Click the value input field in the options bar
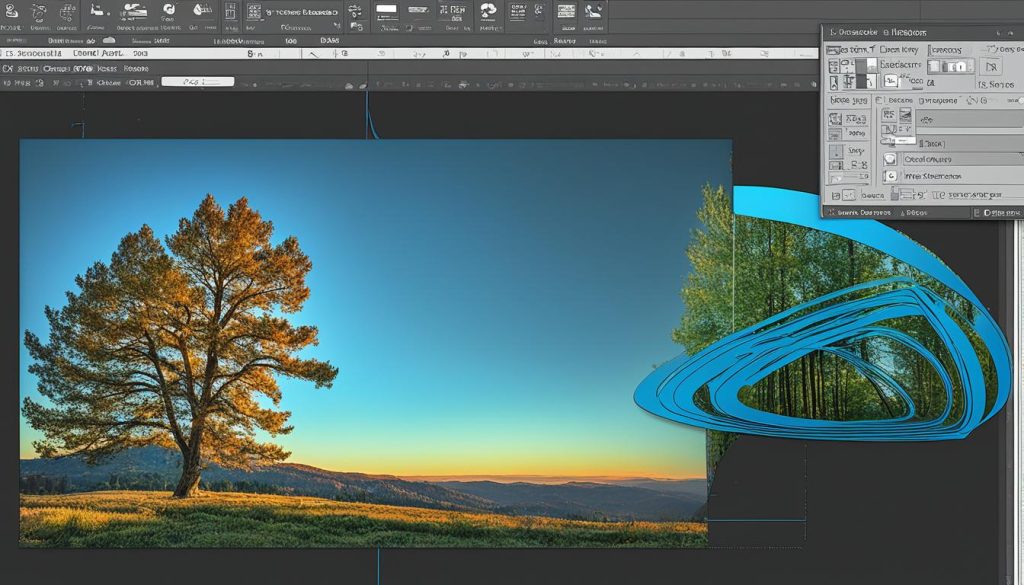The image size is (1024, 585). click(200, 81)
